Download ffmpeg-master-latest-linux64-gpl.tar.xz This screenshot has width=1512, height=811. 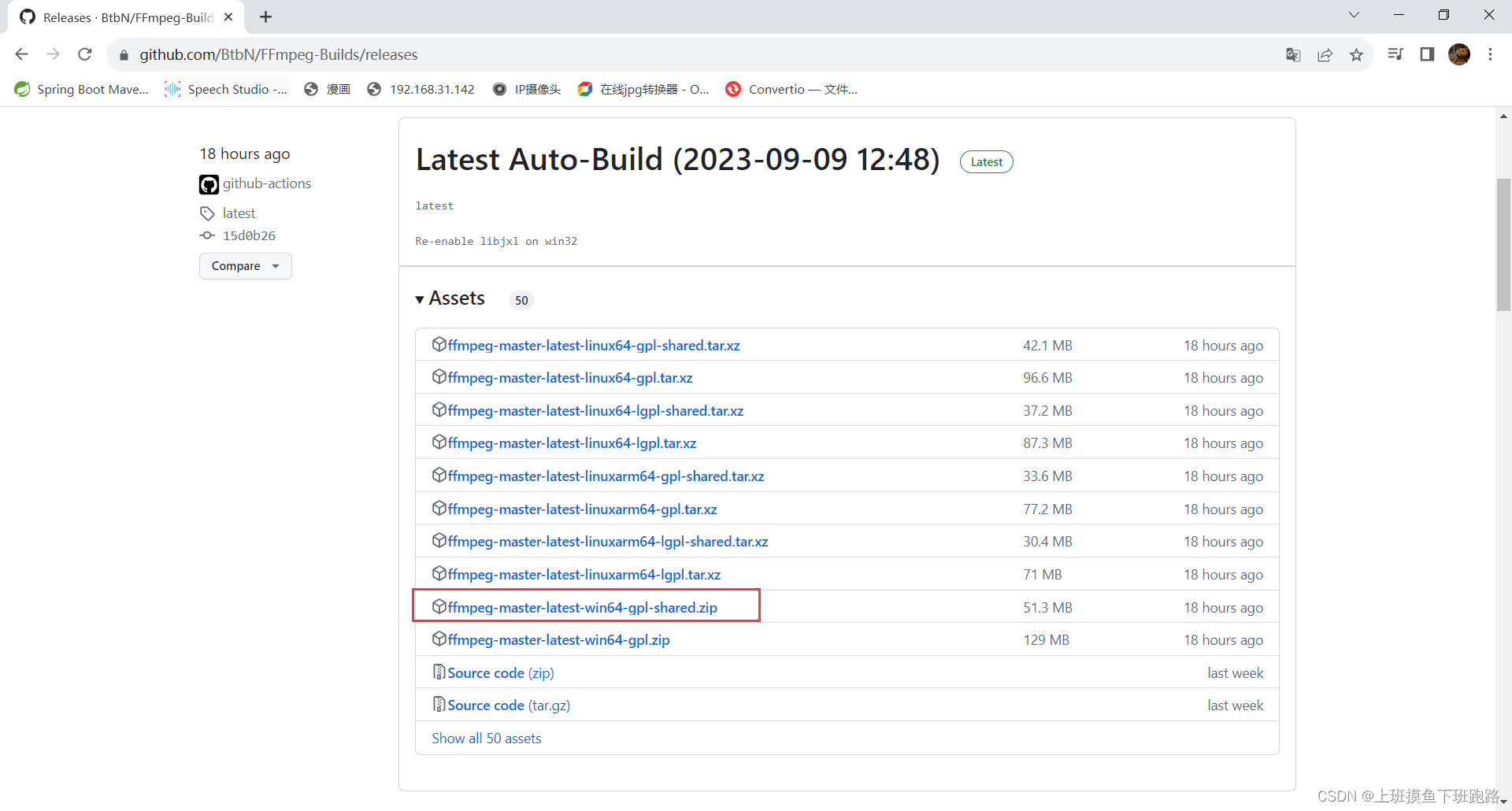[x=570, y=378]
